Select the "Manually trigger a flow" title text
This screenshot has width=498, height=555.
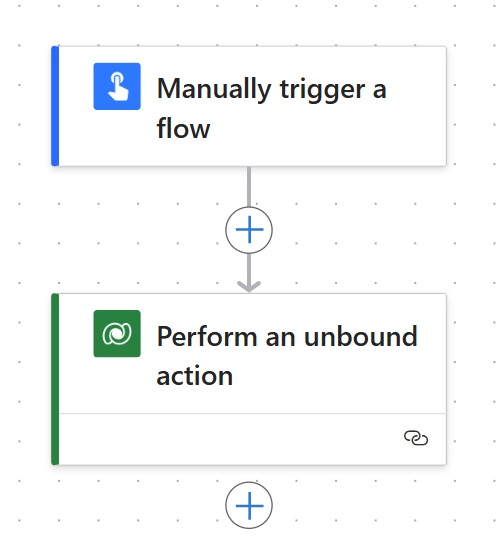coord(271,108)
